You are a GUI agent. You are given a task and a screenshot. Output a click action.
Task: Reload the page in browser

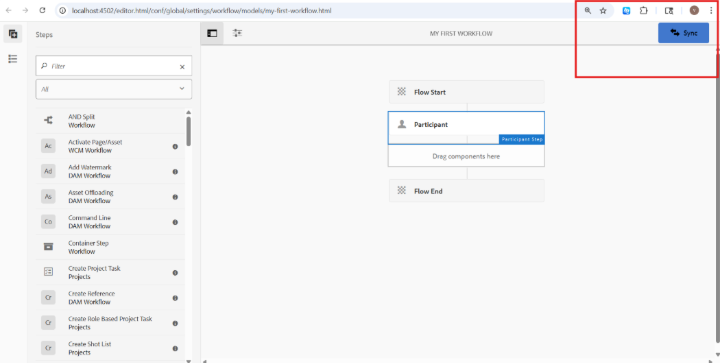(42, 10)
